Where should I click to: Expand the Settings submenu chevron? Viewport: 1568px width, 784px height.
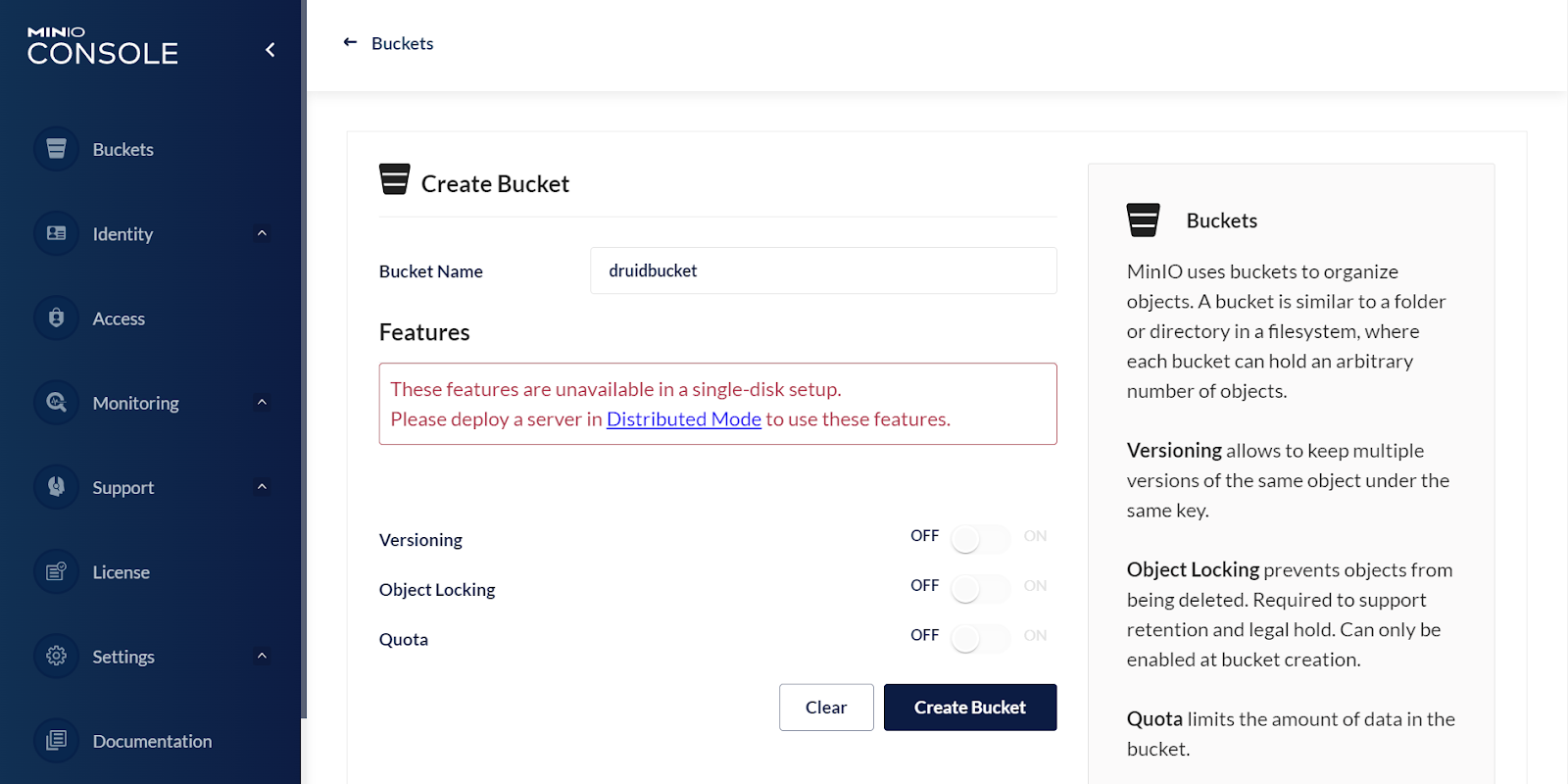coord(262,656)
